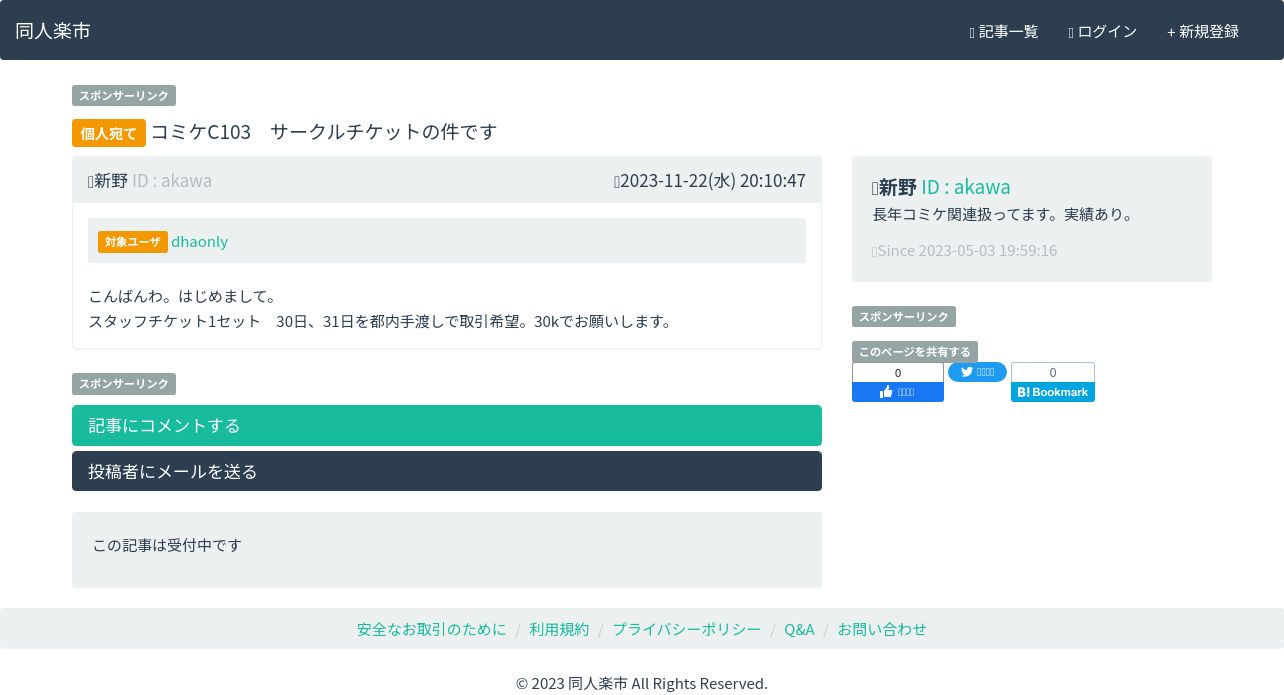Click the profile description 長年コミケ関連扱ってます。実績あり。
The height and width of the screenshot is (695, 1284).
click(x=1005, y=214)
